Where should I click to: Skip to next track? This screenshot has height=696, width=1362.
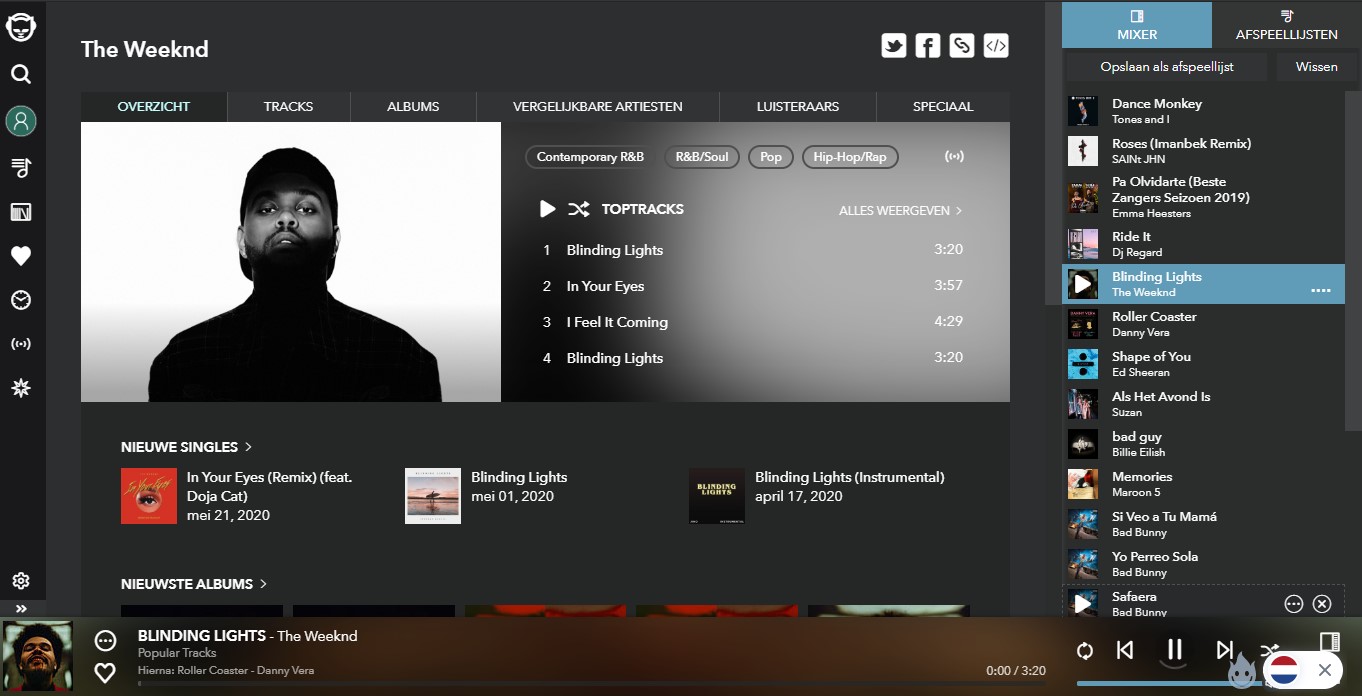1225,651
